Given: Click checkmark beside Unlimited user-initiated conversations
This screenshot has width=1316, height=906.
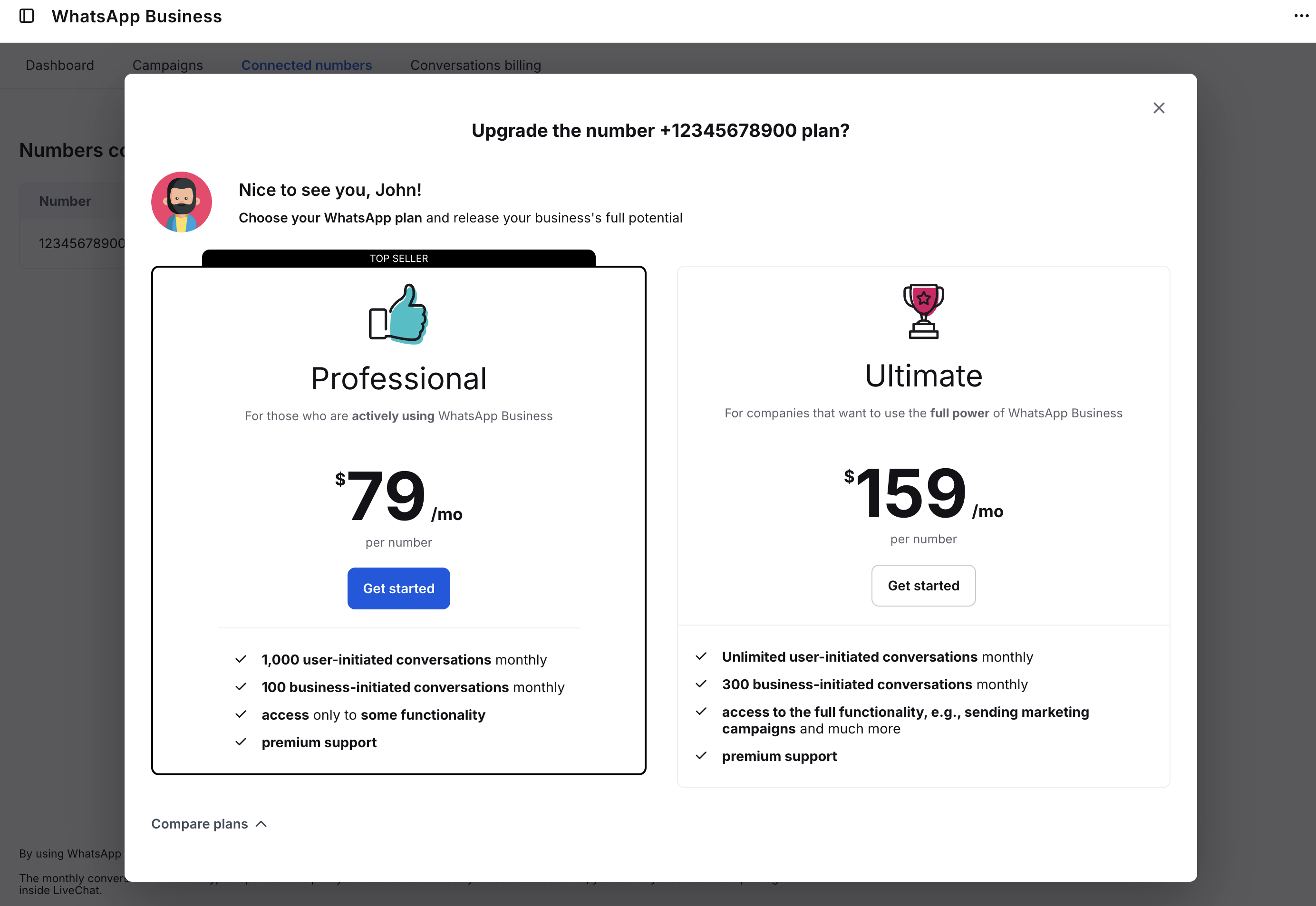Looking at the screenshot, I should pos(701,656).
